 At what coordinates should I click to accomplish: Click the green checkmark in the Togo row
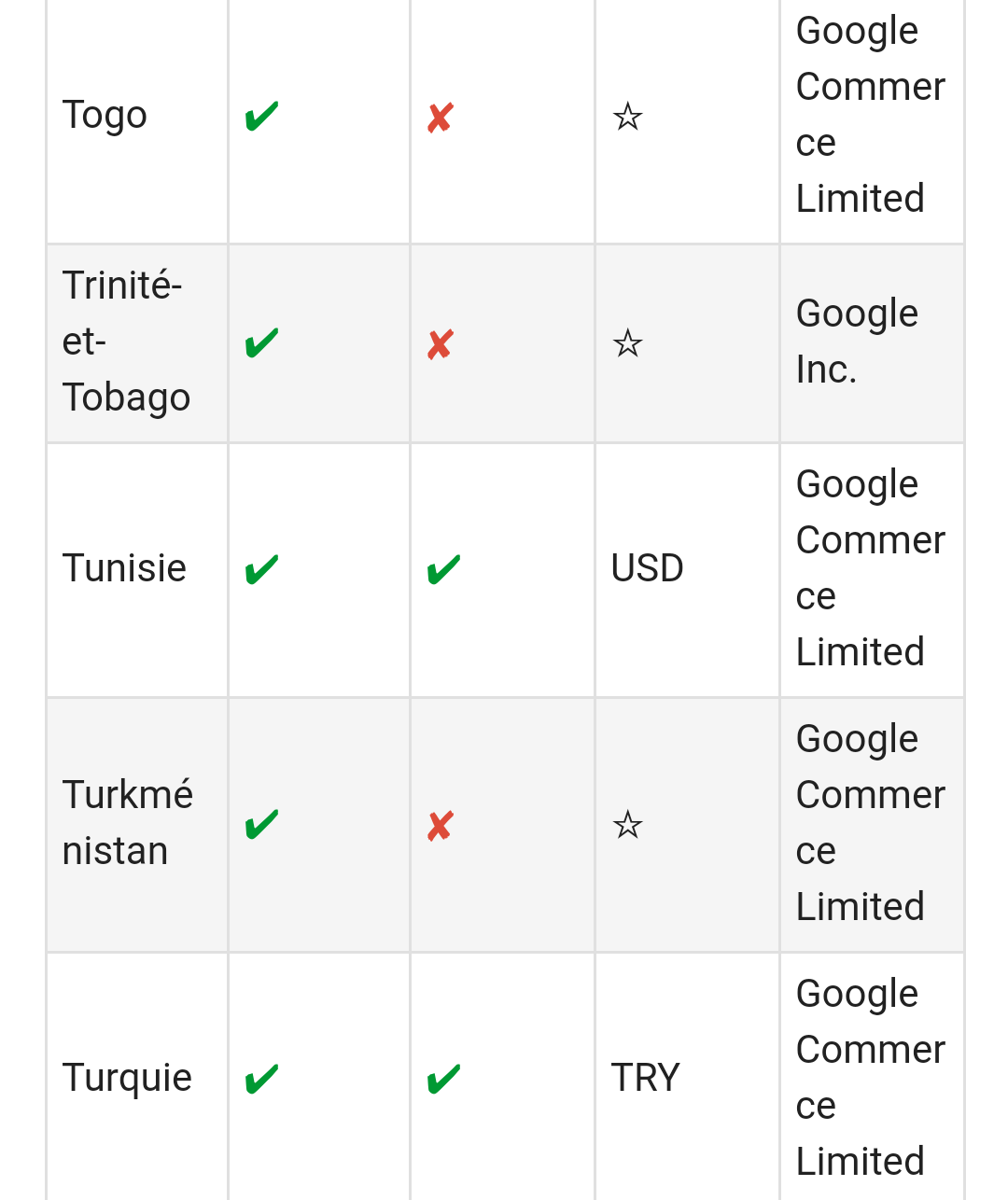[261, 118]
